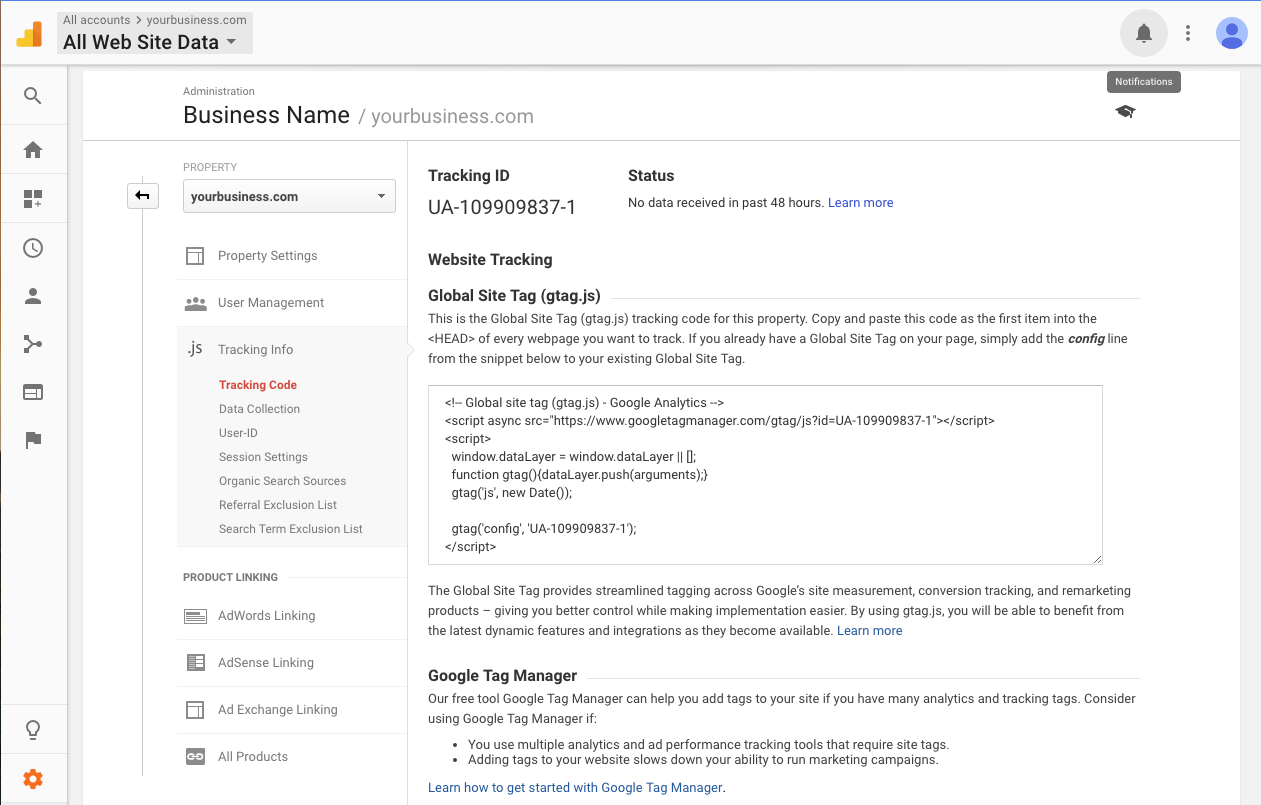Go to Home in the left sidebar
The height and width of the screenshot is (805, 1261).
tap(33, 150)
